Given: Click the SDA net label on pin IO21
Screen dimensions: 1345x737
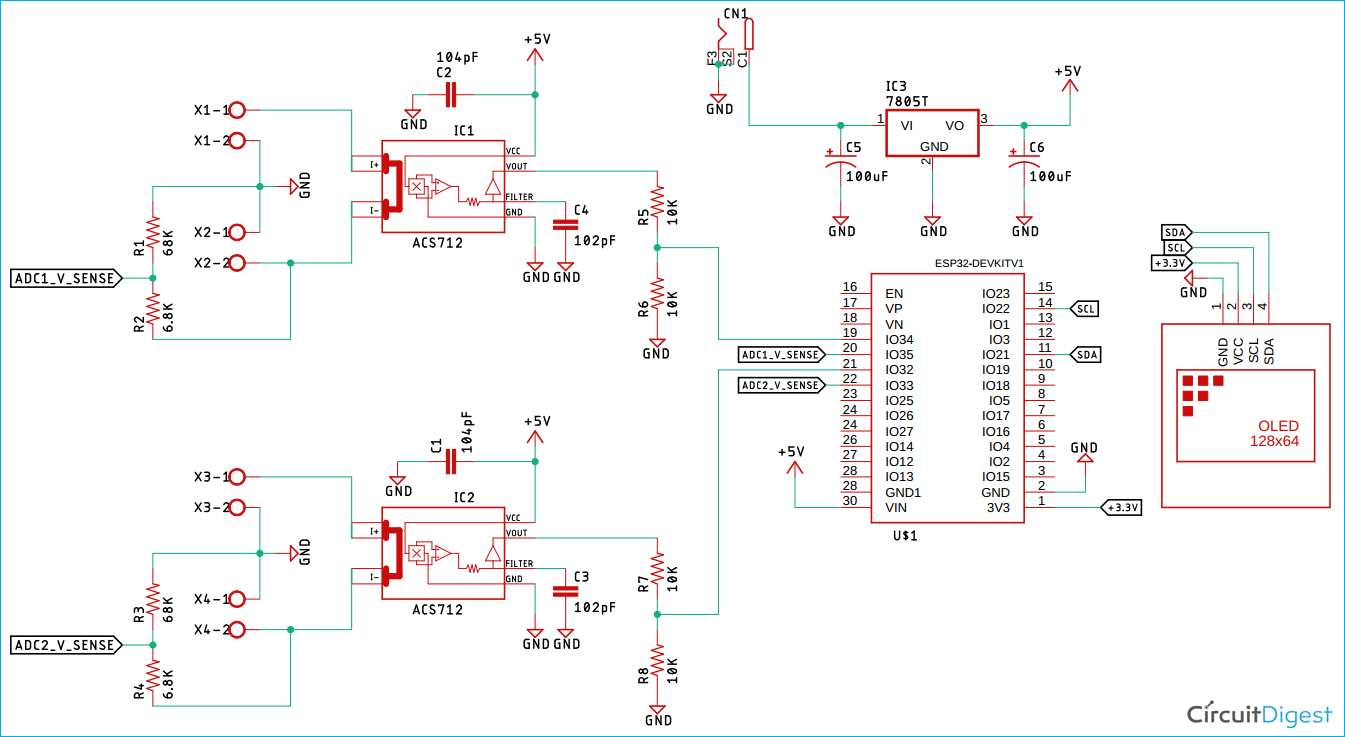Looking at the screenshot, I should [1085, 354].
